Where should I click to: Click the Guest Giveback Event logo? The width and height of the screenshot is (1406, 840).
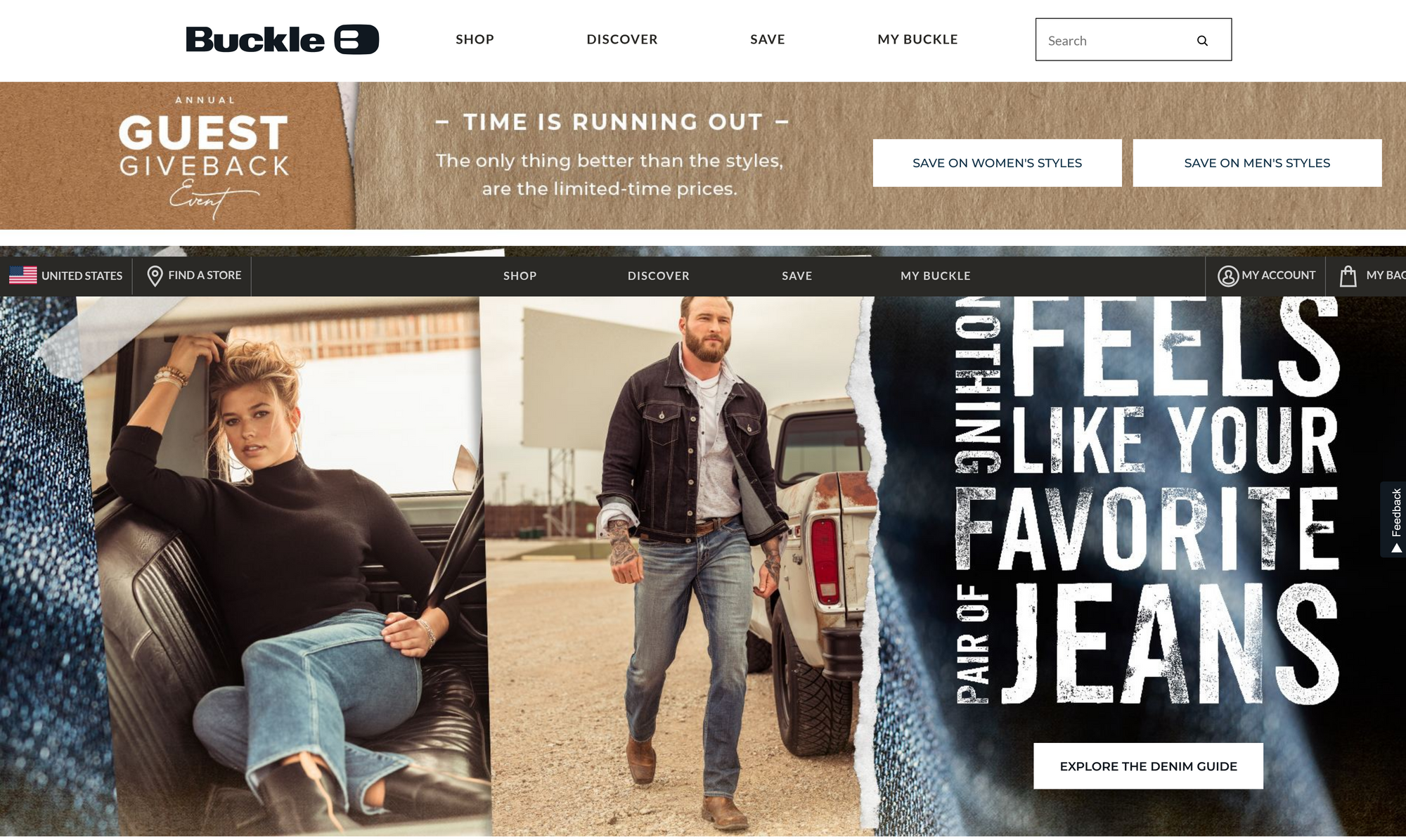(204, 156)
